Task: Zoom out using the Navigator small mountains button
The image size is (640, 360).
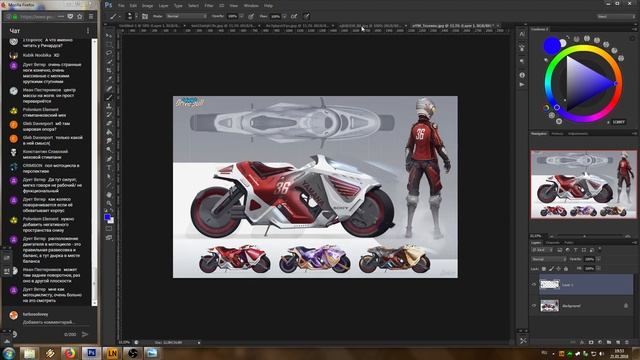Action: tap(552, 236)
